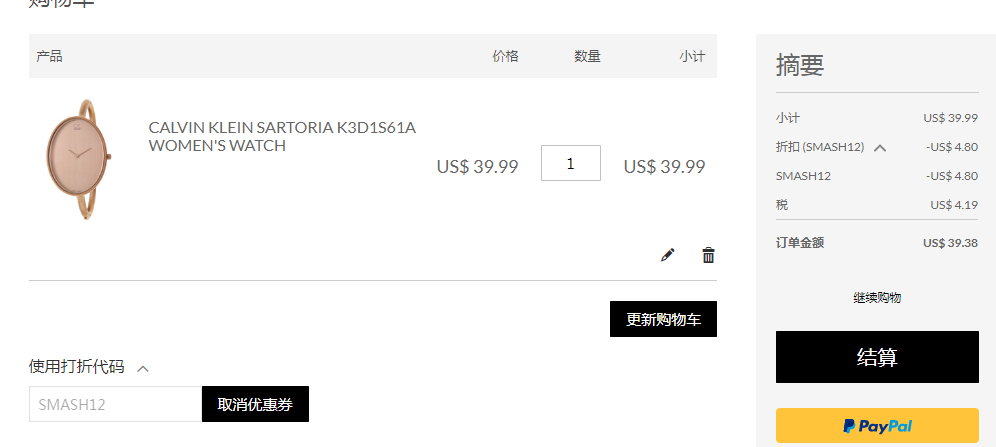Proceed to checkout with the 结算 button
996x447 pixels.
tap(877, 357)
